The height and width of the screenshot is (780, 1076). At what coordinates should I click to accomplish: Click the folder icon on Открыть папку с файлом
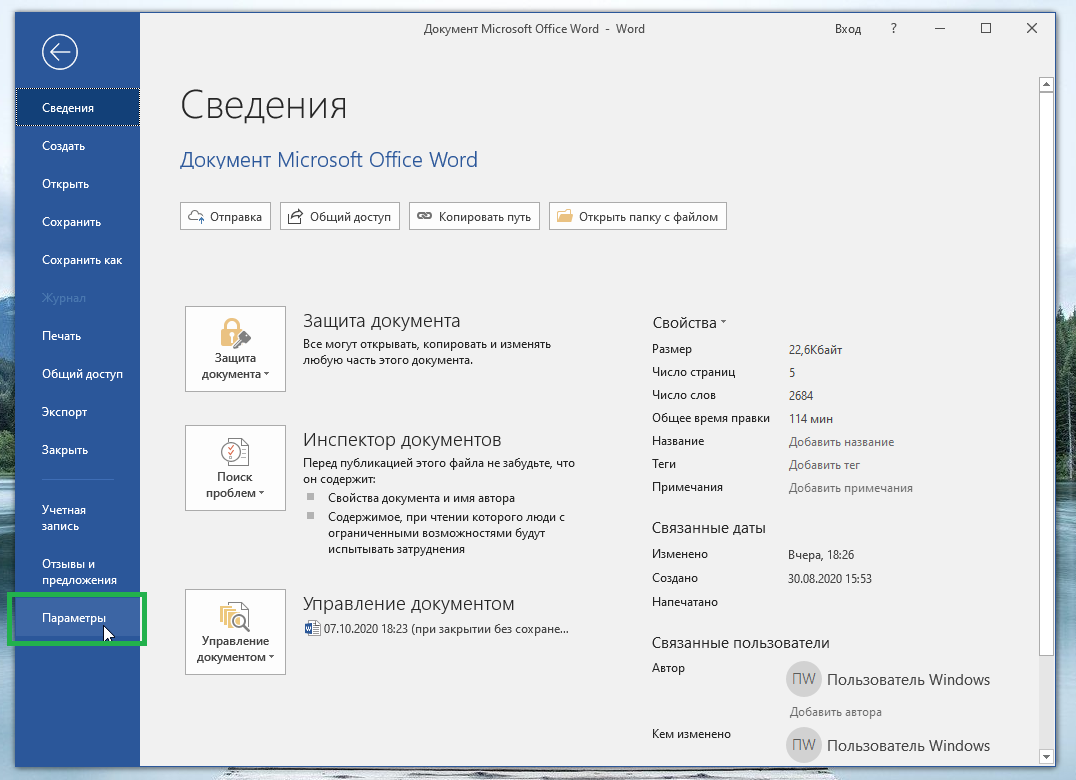coord(565,216)
